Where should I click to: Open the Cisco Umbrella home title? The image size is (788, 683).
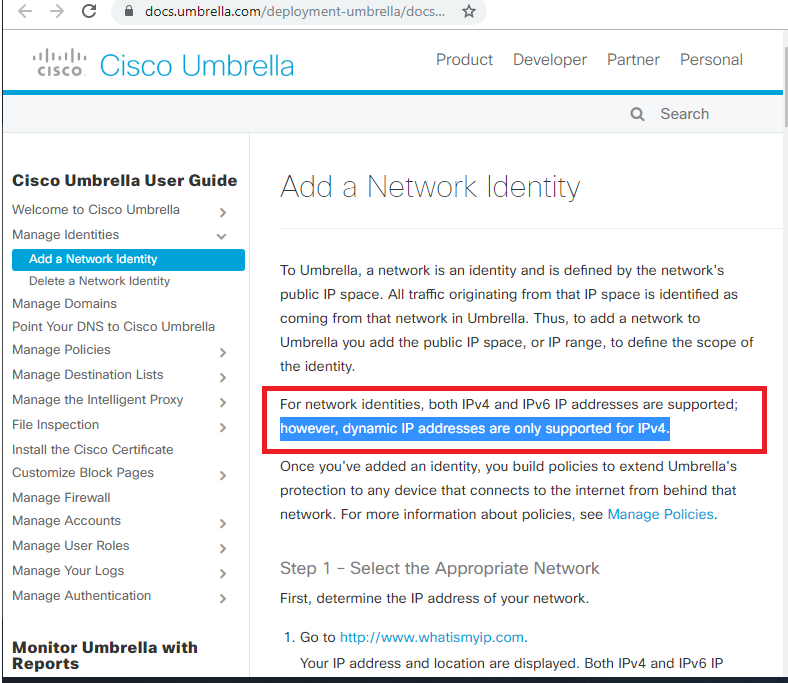[196, 65]
